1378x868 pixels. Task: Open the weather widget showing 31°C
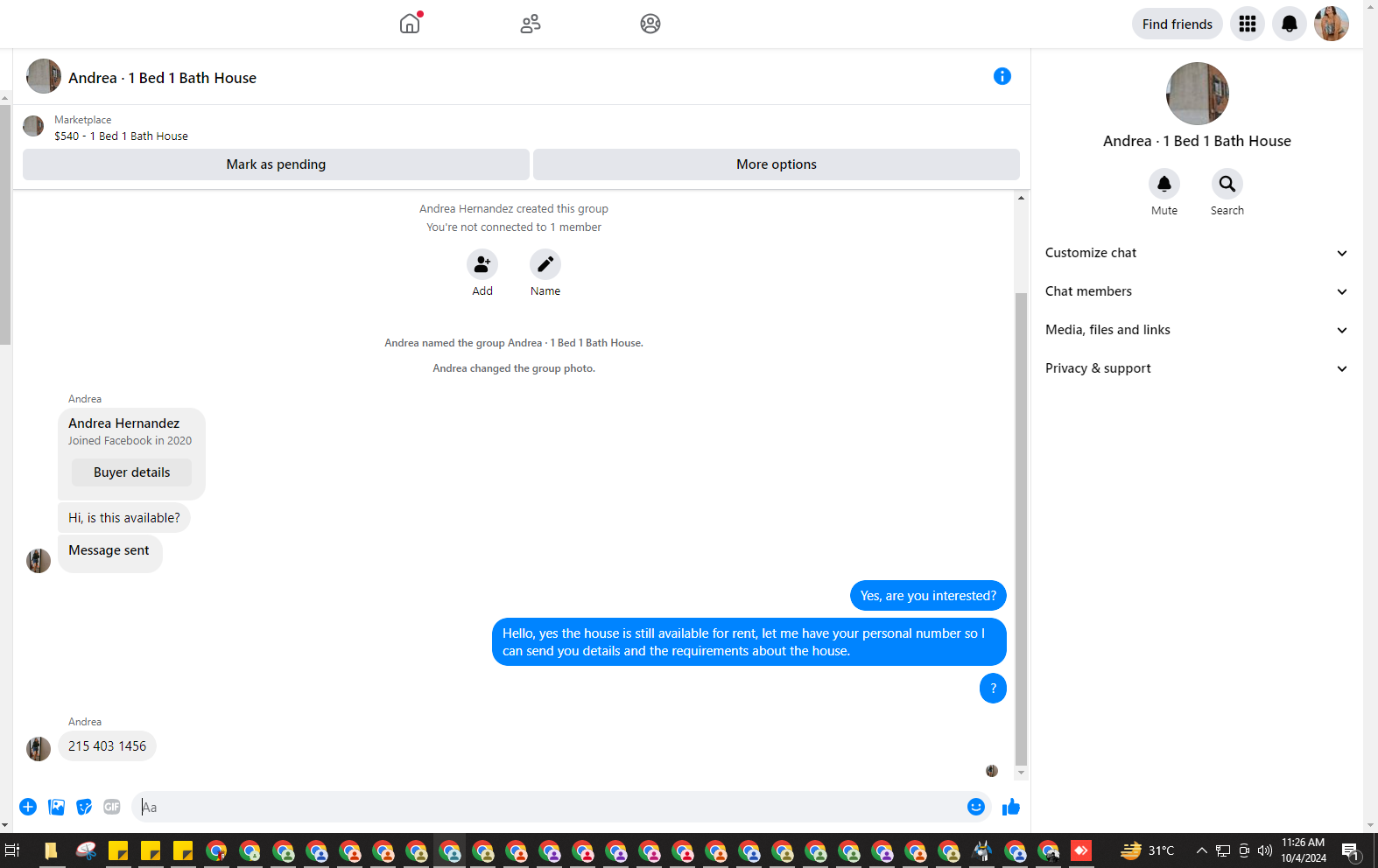pyautogui.click(x=1148, y=850)
